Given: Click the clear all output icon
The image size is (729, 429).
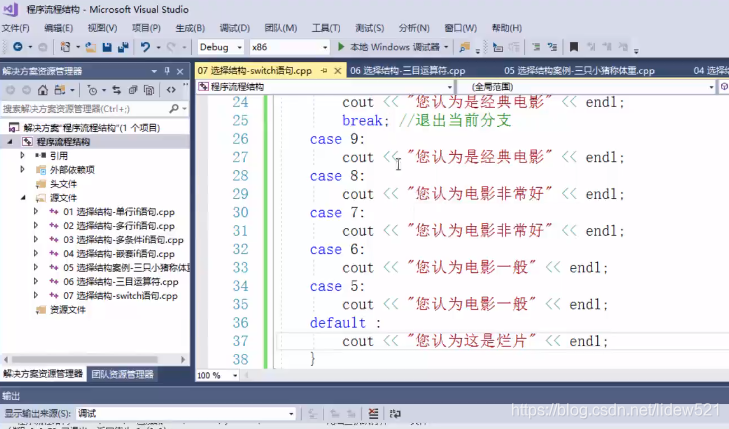Looking at the screenshot, I should (373, 413).
